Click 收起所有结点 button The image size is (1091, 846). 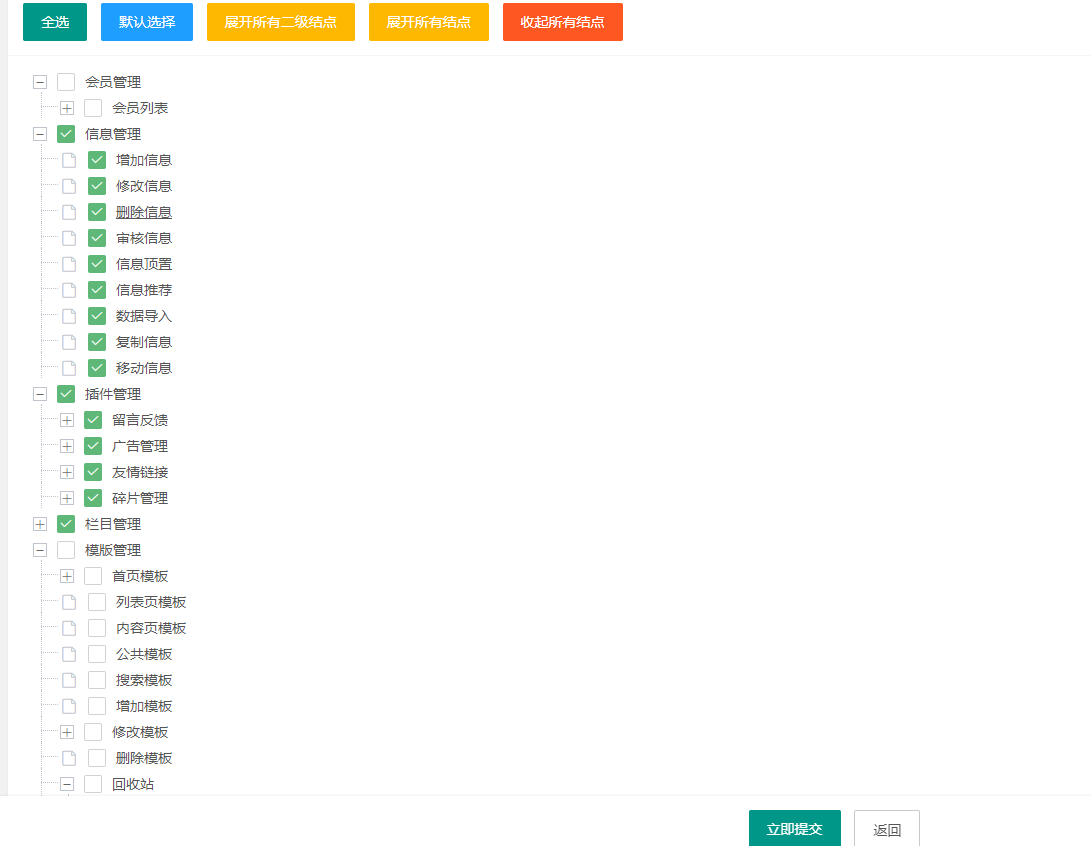(x=563, y=22)
